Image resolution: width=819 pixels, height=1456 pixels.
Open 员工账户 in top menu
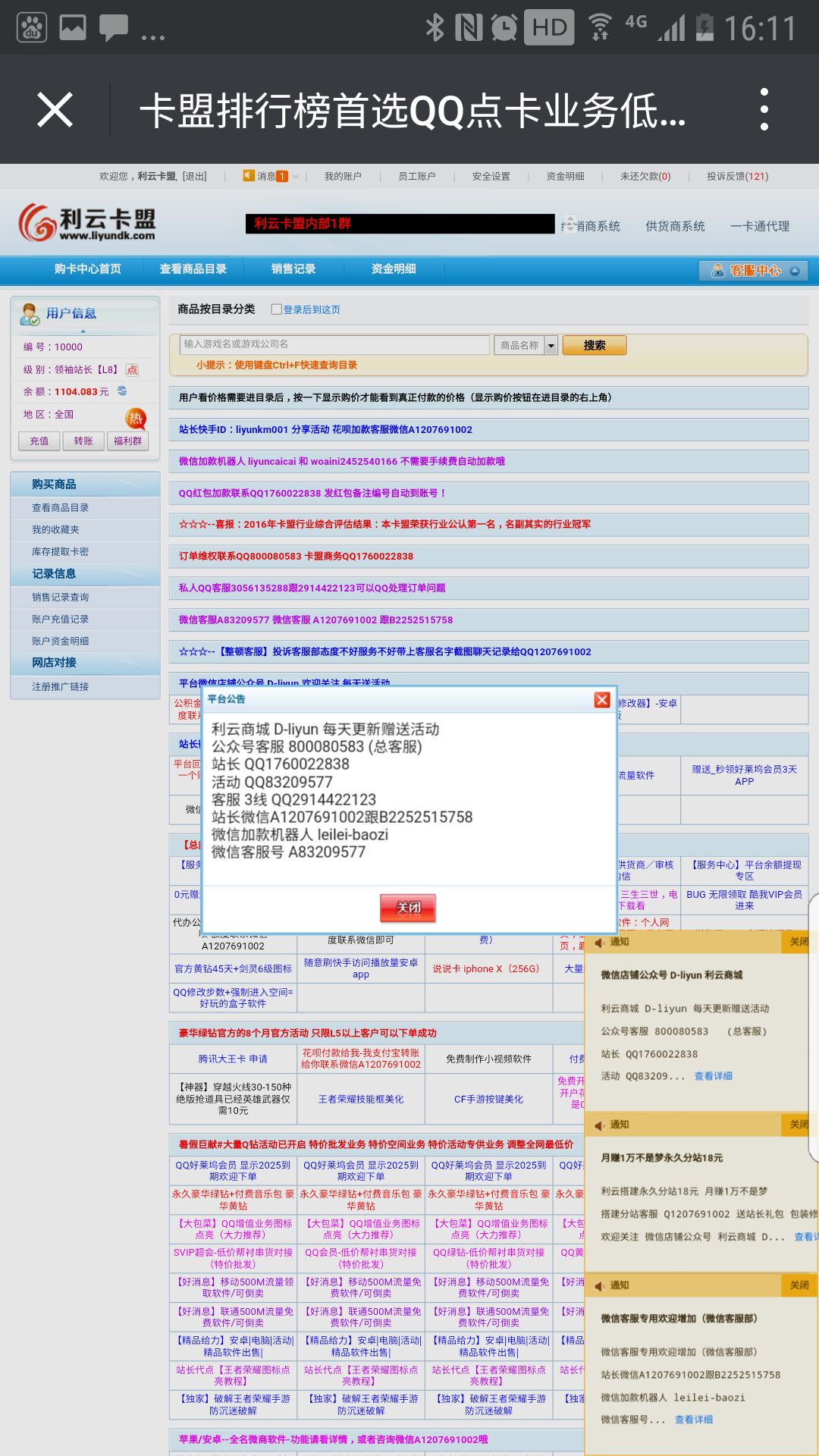[x=417, y=176]
